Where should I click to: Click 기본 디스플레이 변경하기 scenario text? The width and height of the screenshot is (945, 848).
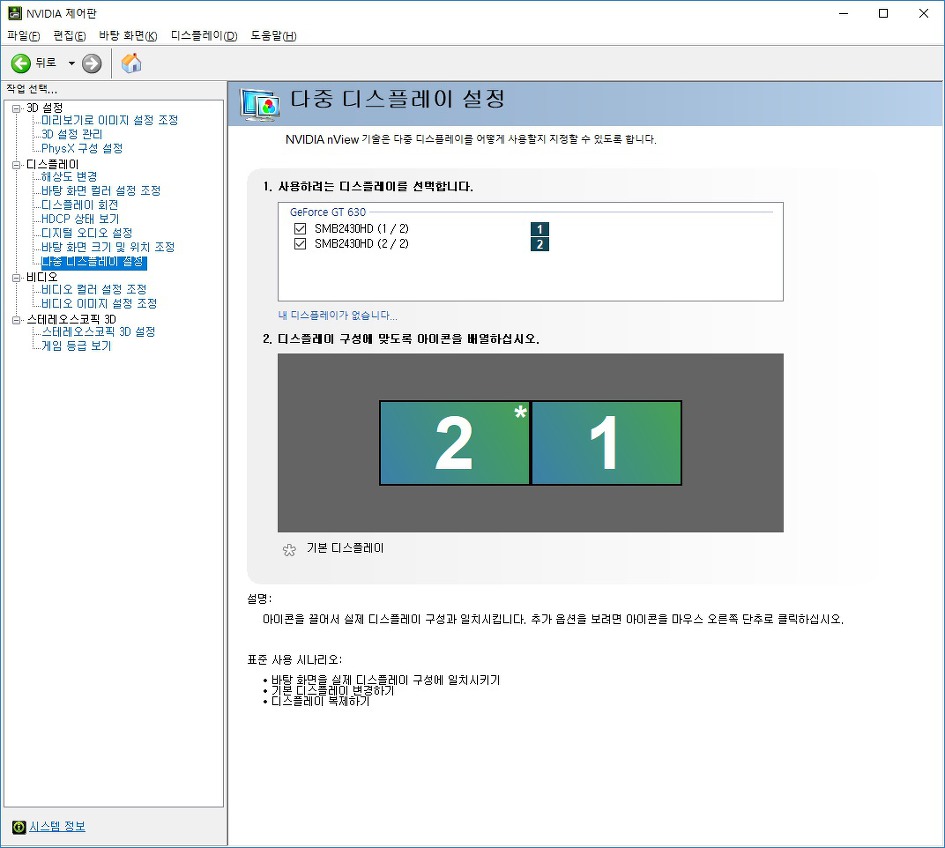[x=333, y=690]
